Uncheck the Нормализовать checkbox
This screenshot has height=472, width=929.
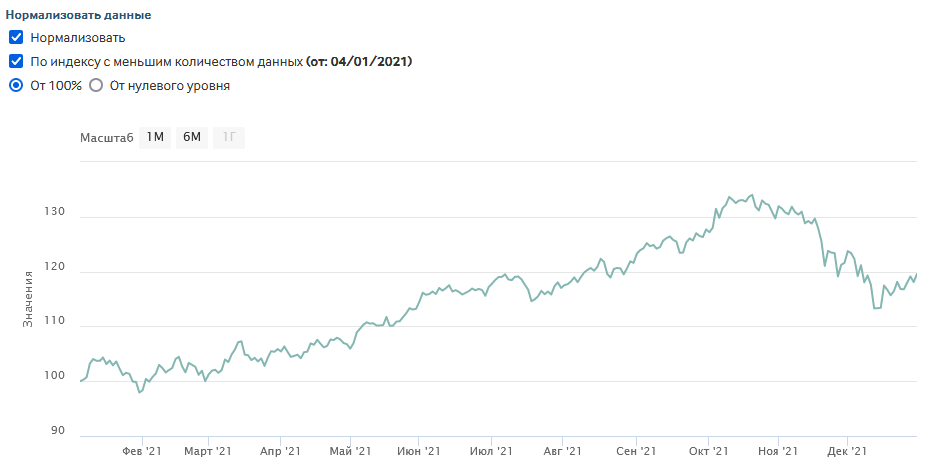[x=16, y=38]
